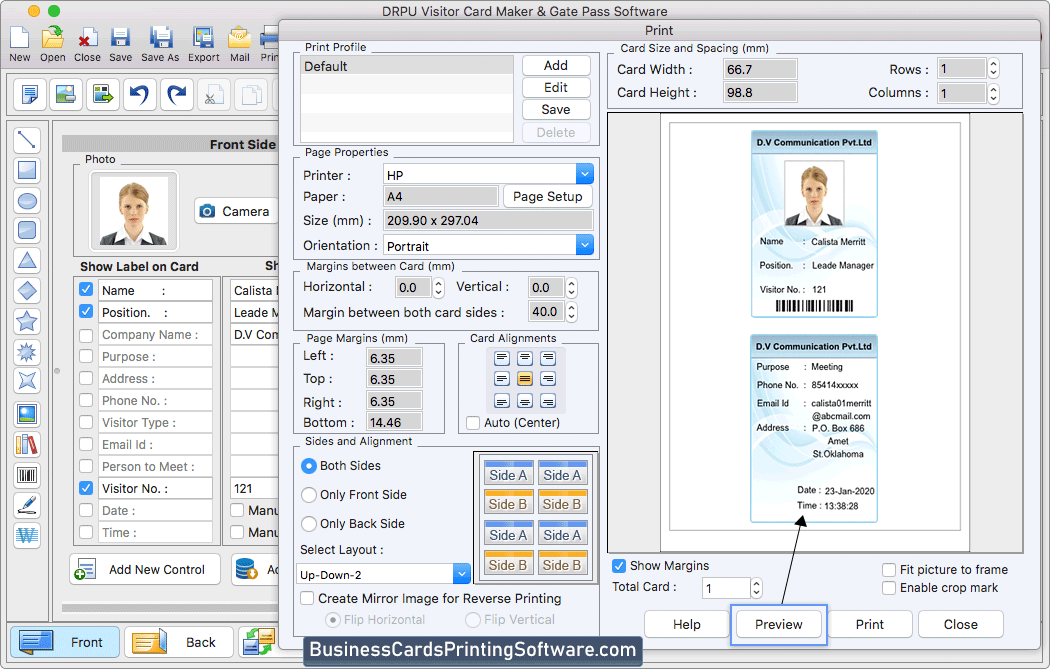Open the Printer dropdown showing HP
This screenshot has height=669, width=1050.
point(585,175)
